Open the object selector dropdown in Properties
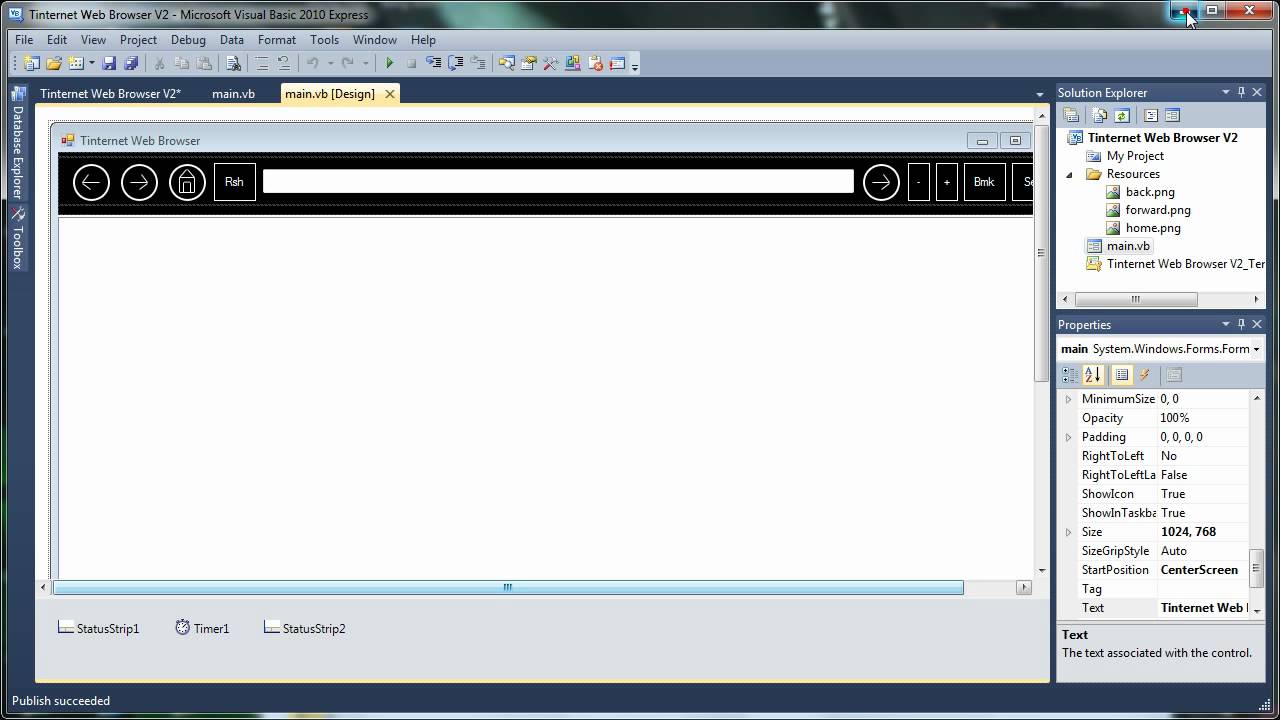 pyautogui.click(x=1256, y=349)
